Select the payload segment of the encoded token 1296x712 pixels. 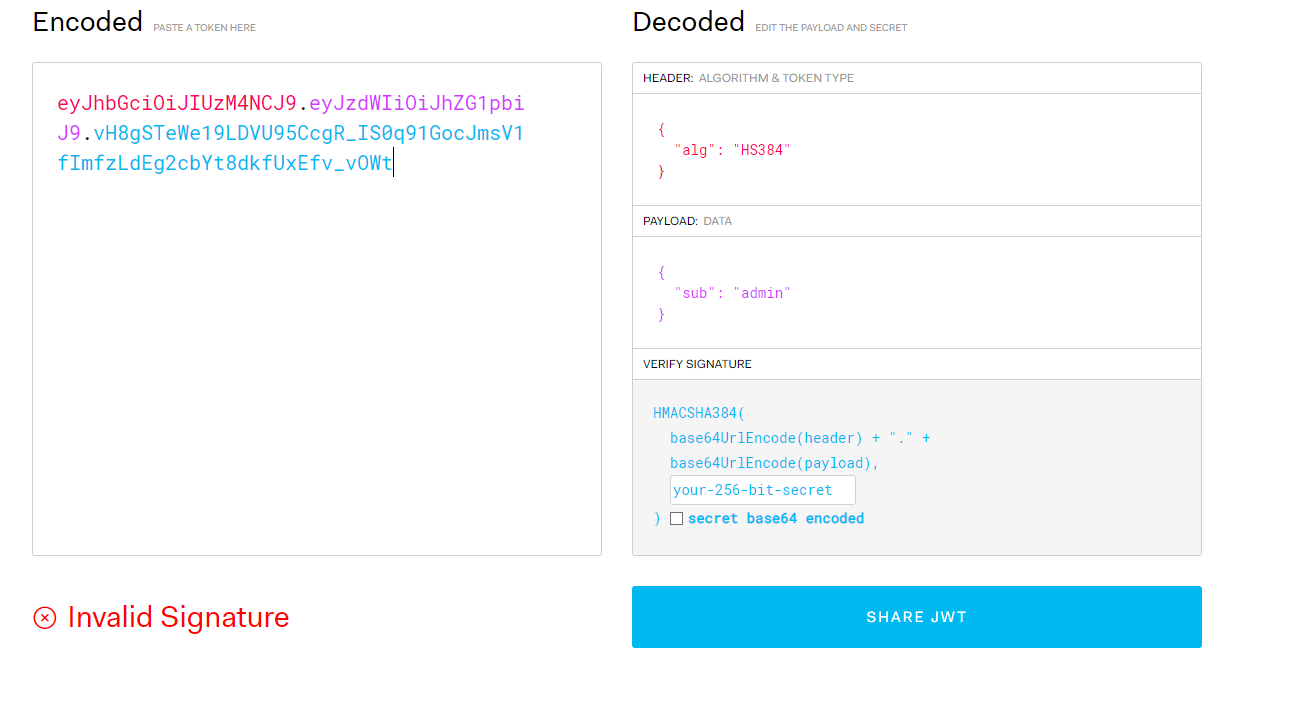point(415,102)
